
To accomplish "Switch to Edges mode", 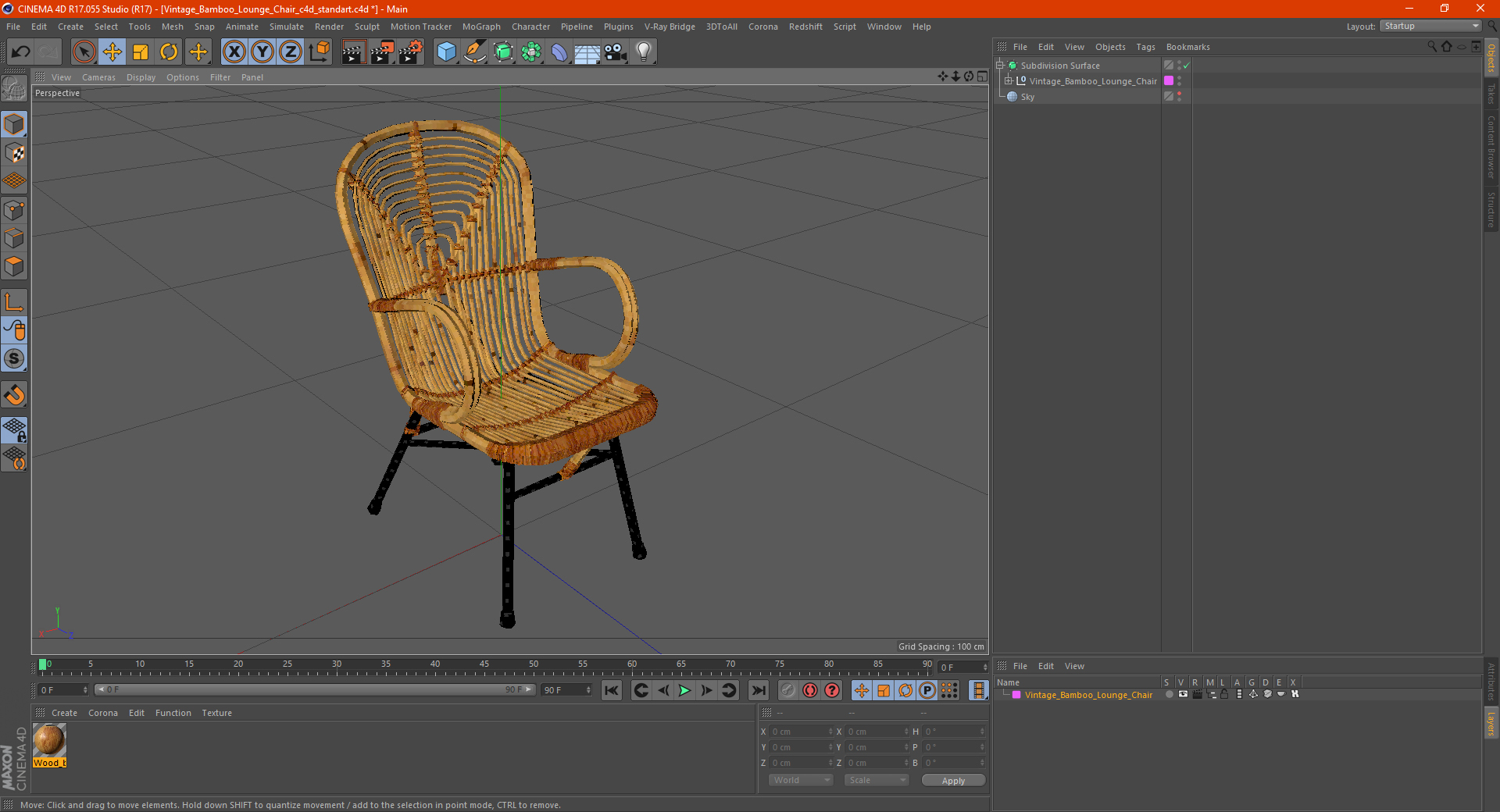I will (x=14, y=238).
